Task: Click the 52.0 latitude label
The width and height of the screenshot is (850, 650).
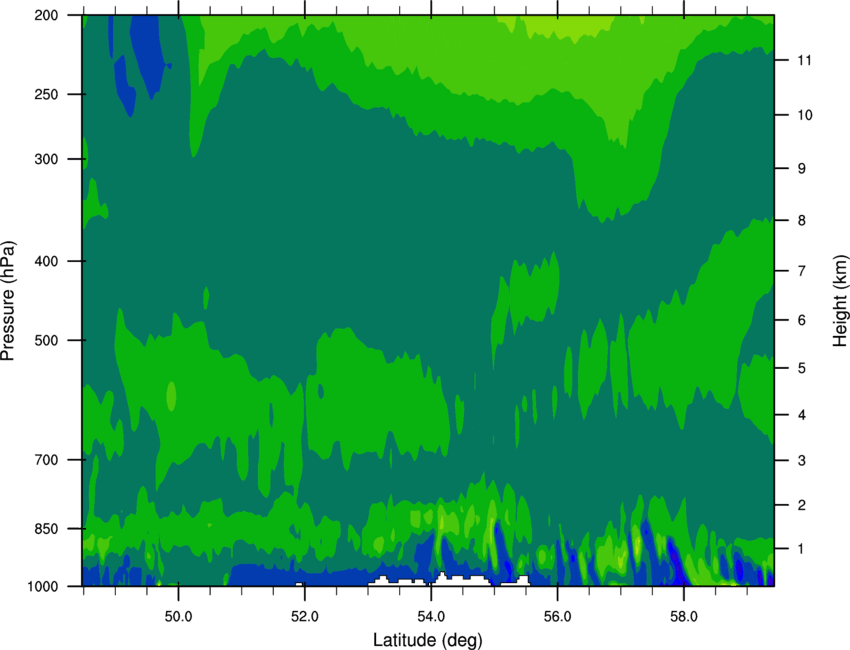Action: tap(305, 617)
